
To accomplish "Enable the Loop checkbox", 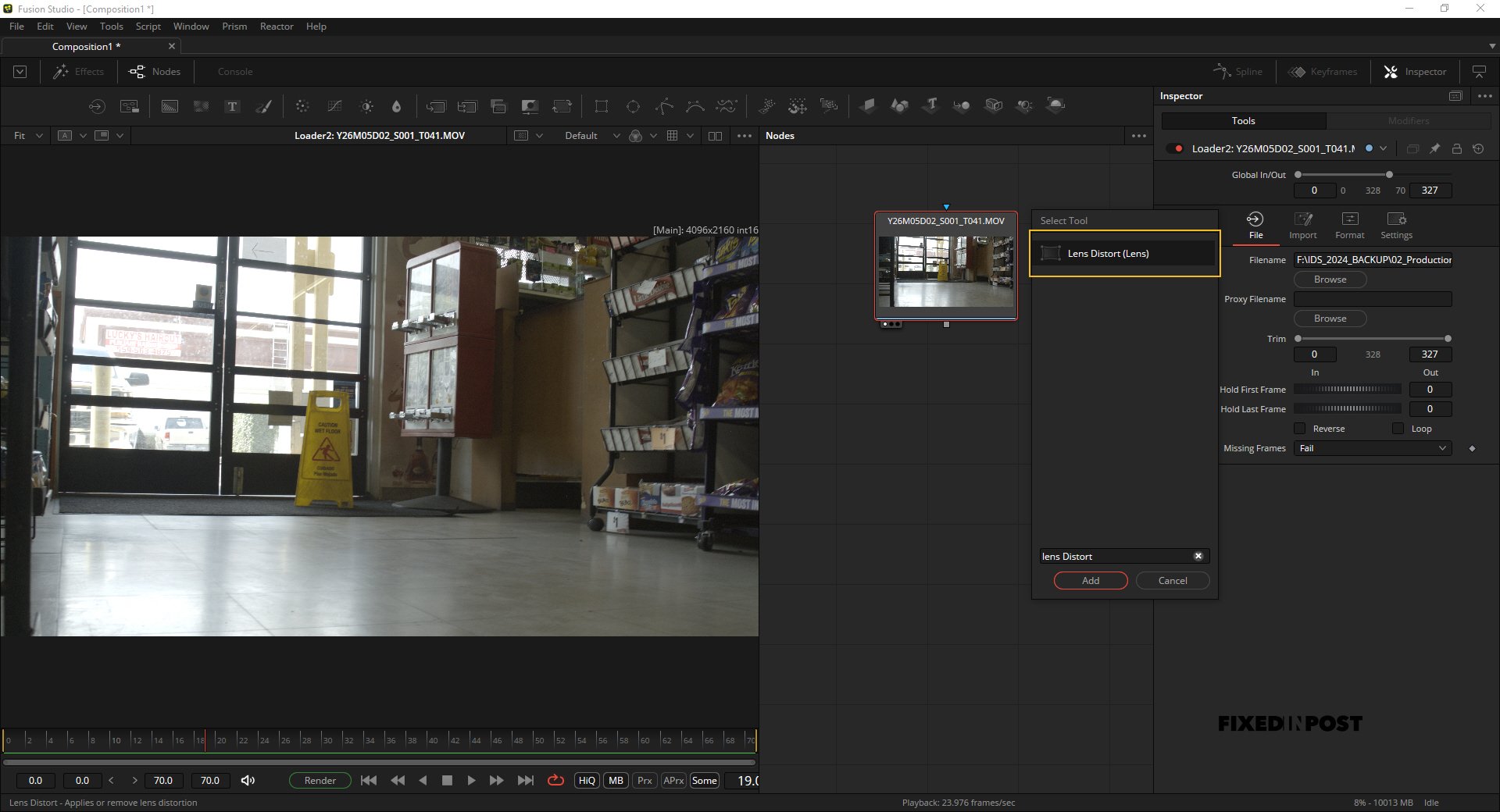I will click(1398, 429).
